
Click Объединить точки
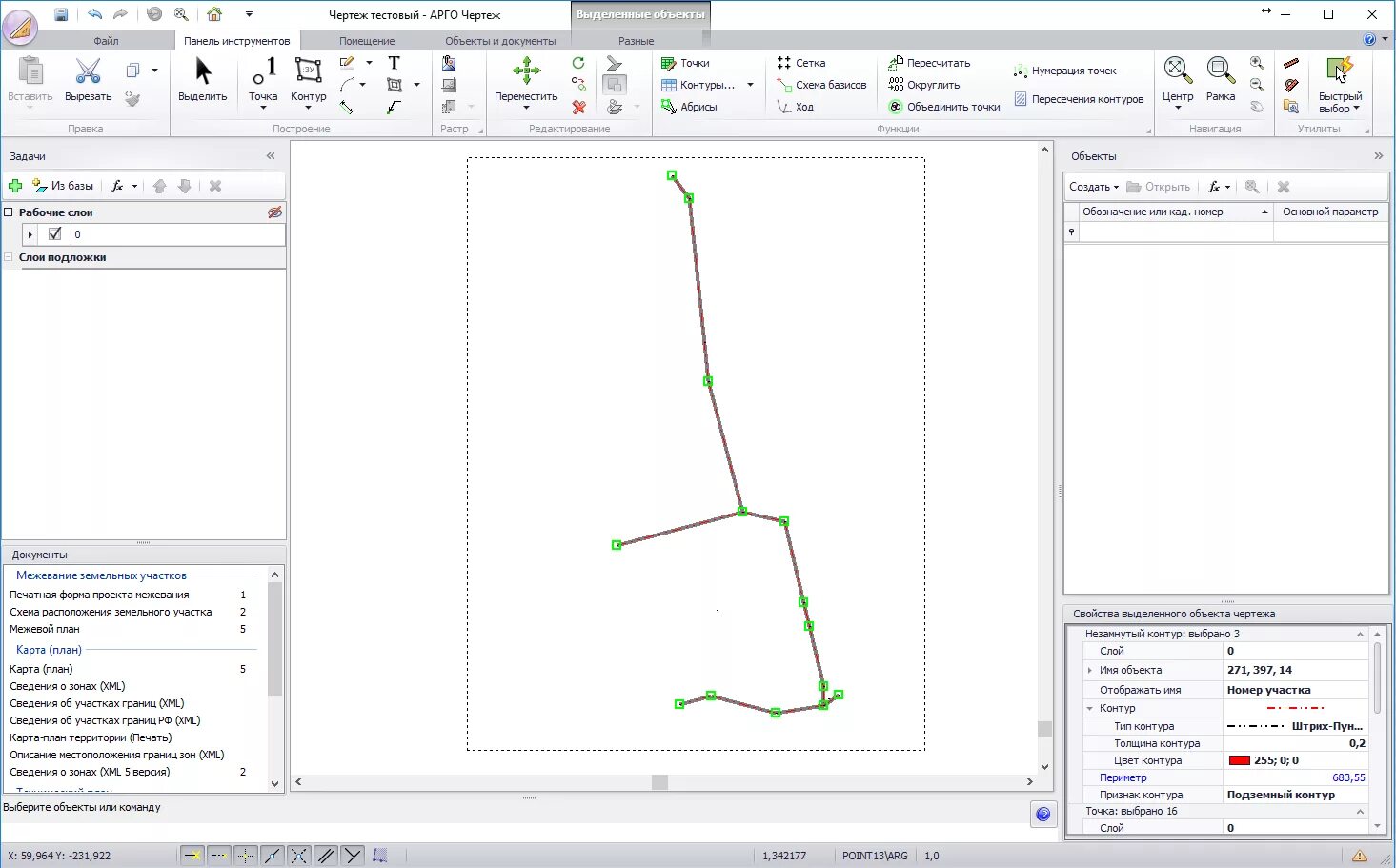pos(944,107)
